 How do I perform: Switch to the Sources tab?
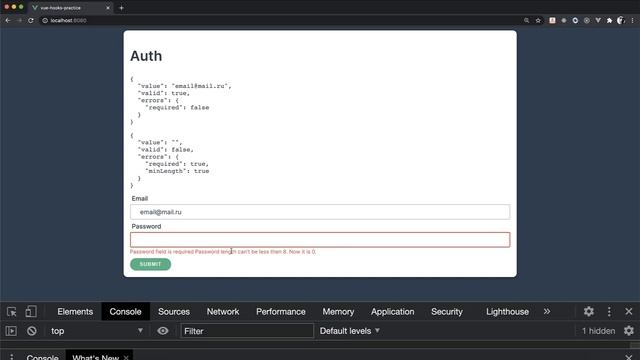pos(174,311)
